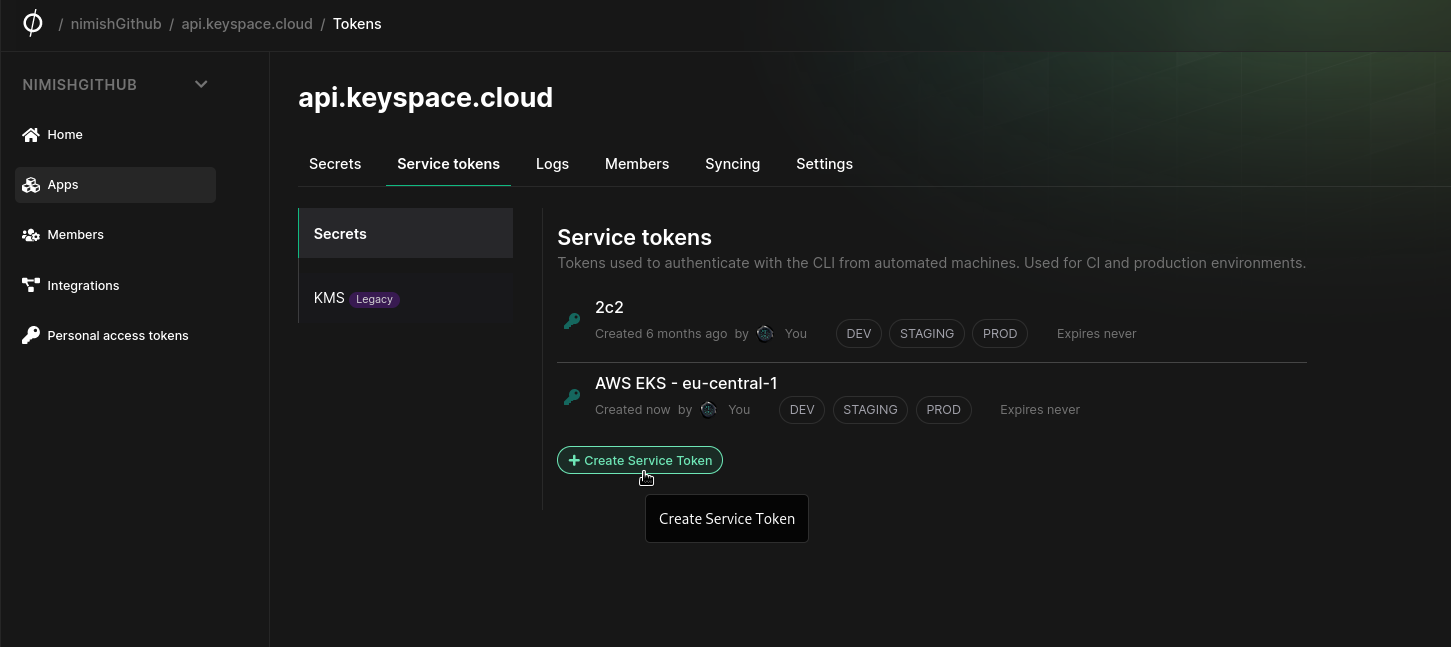Click the DEV tag on AWS EKS token
This screenshot has height=647, width=1451.
pyautogui.click(x=802, y=410)
